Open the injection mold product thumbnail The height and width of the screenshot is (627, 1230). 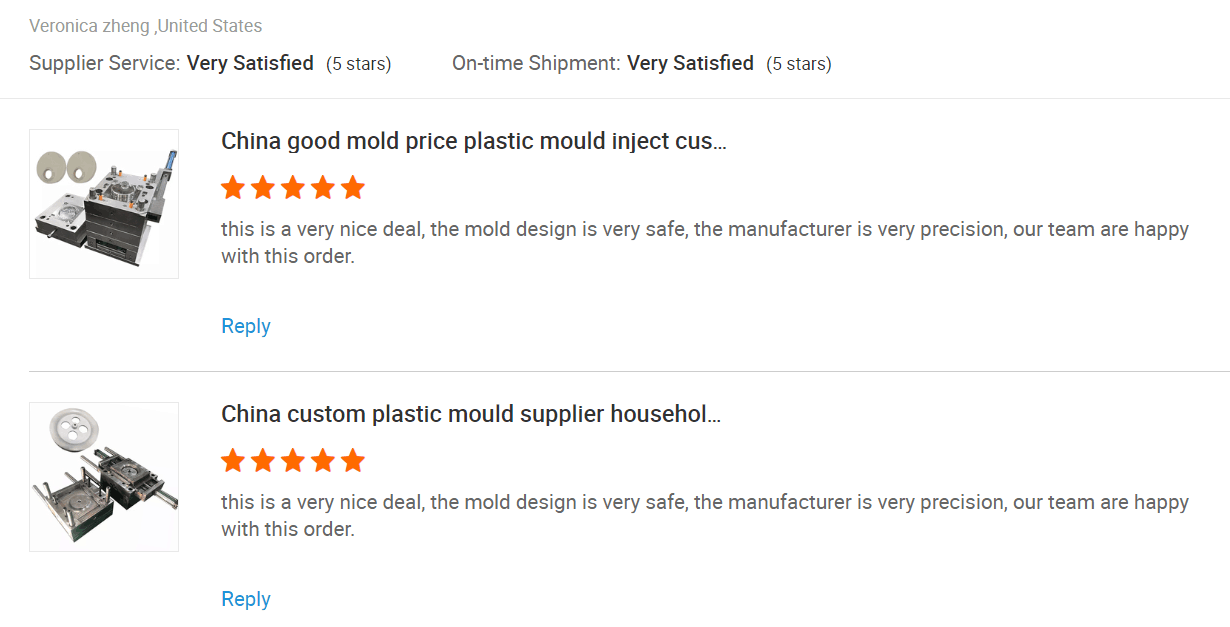click(104, 204)
